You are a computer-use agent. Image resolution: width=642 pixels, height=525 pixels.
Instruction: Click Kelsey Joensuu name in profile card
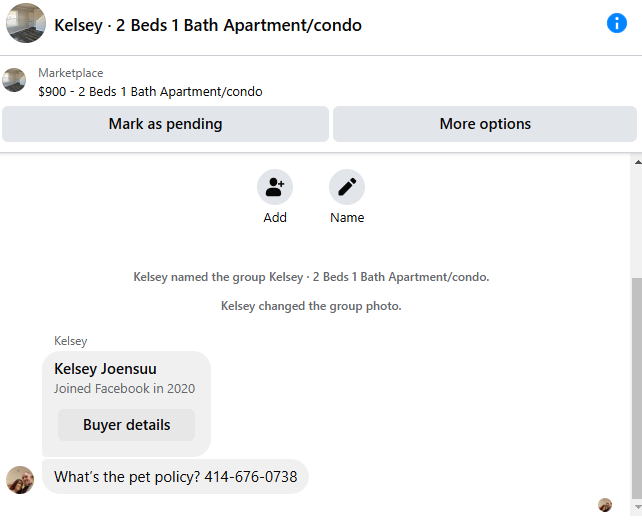pyautogui.click(x=105, y=369)
